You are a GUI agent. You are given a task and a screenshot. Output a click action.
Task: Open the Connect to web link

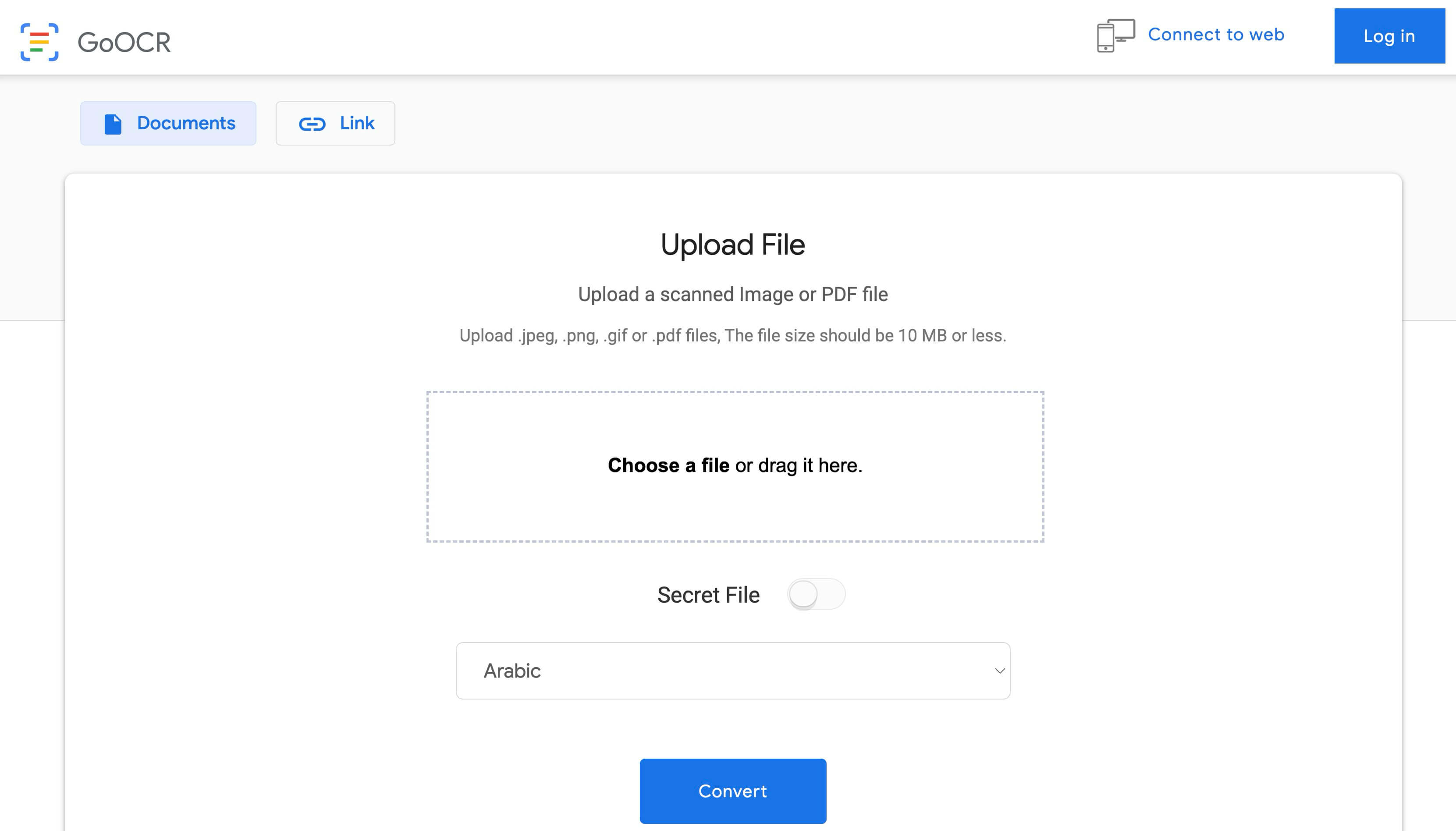click(1216, 35)
